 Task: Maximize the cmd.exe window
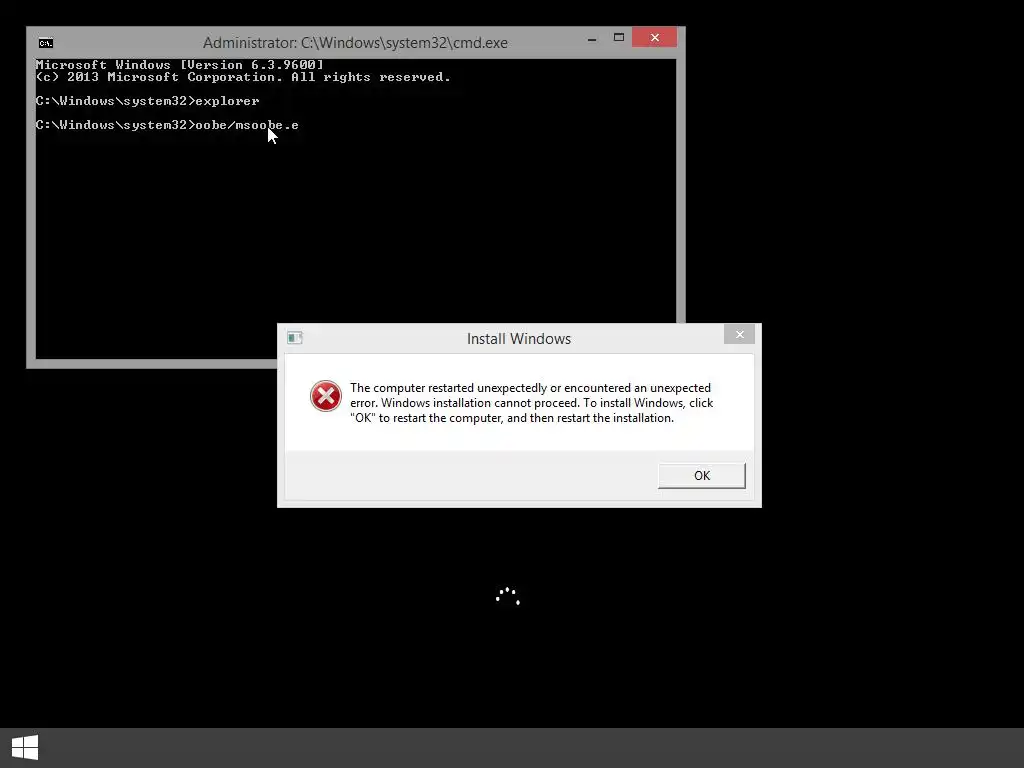pos(618,38)
